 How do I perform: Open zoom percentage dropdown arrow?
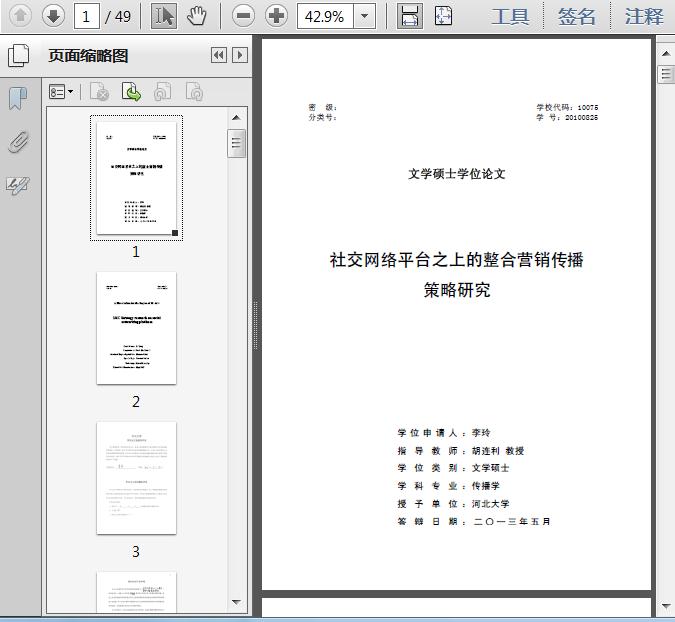point(364,16)
